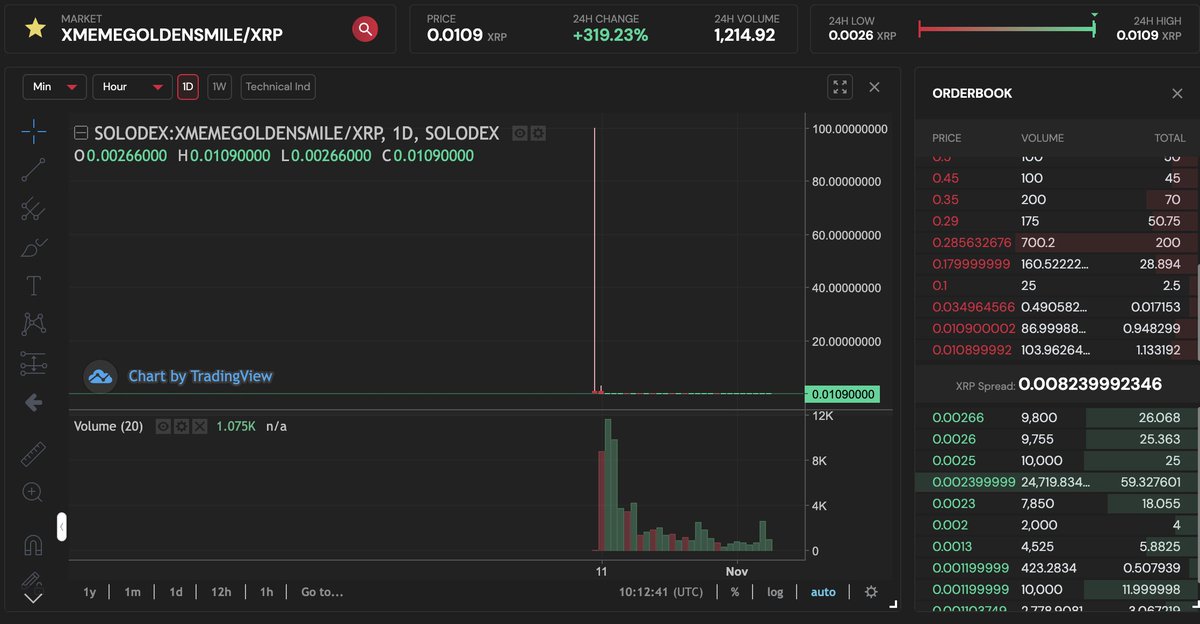
Task: Open the Hour interval dropdown
Action: (x=133, y=87)
